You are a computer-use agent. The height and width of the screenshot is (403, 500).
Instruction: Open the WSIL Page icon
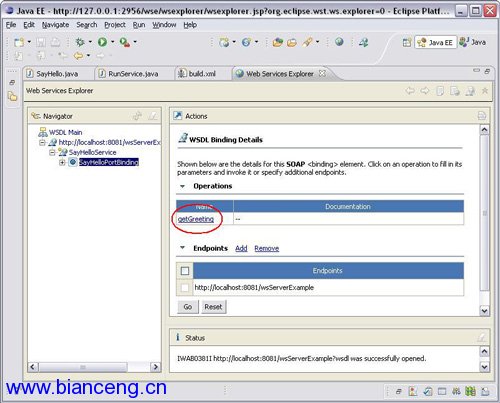point(455,91)
